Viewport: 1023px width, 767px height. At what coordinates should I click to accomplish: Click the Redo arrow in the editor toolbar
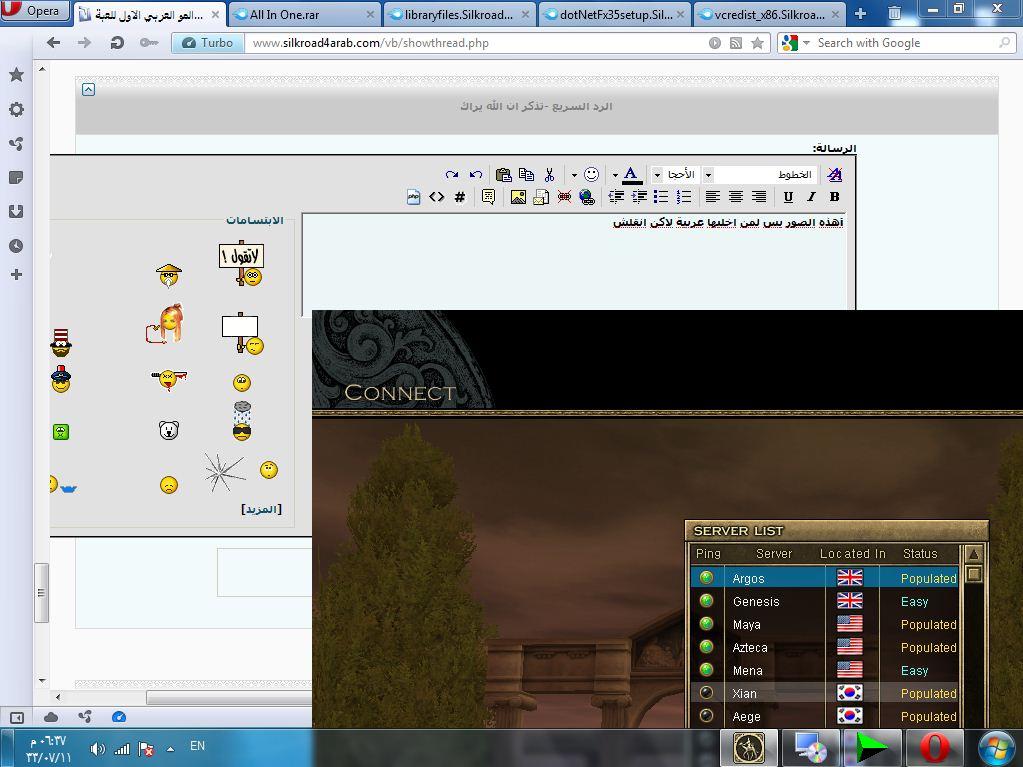451,175
